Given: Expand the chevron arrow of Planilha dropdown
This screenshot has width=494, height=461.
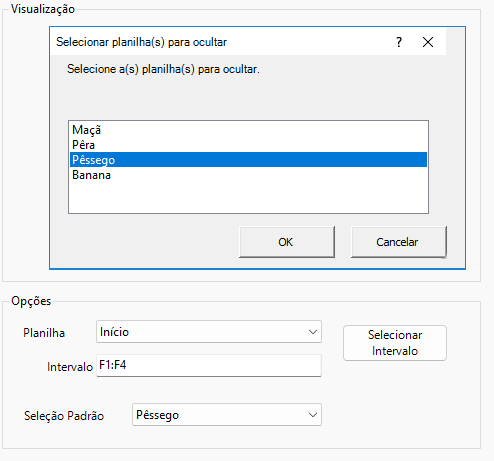Looking at the screenshot, I should [x=312, y=332].
